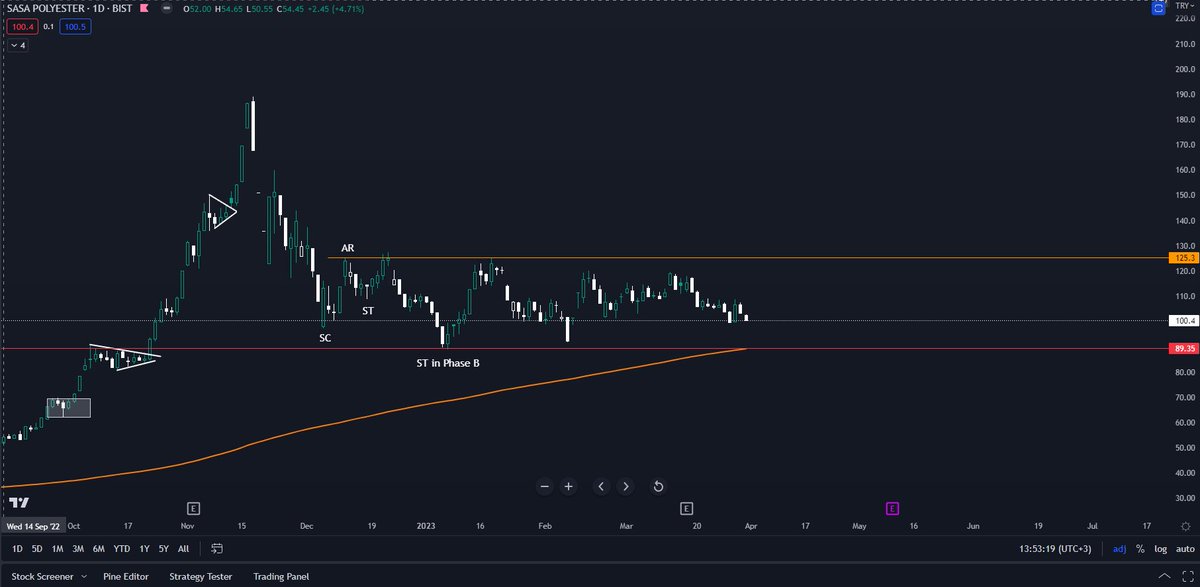This screenshot has width=1200, height=587.
Task: Click the earnings E marker near November
Action: click(193, 508)
